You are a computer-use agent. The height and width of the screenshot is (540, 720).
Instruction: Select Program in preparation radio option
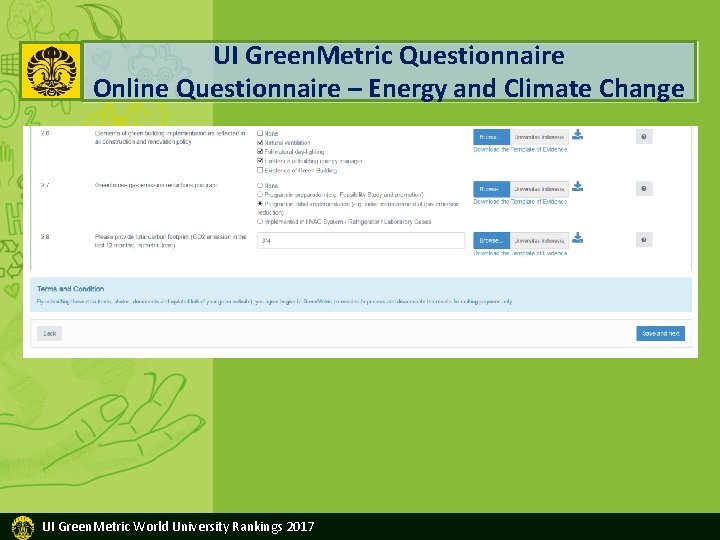(x=260, y=194)
